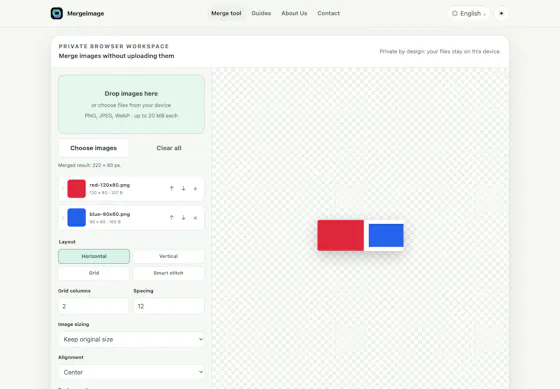Click the blue-90x60.png file name

click(x=110, y=214)
